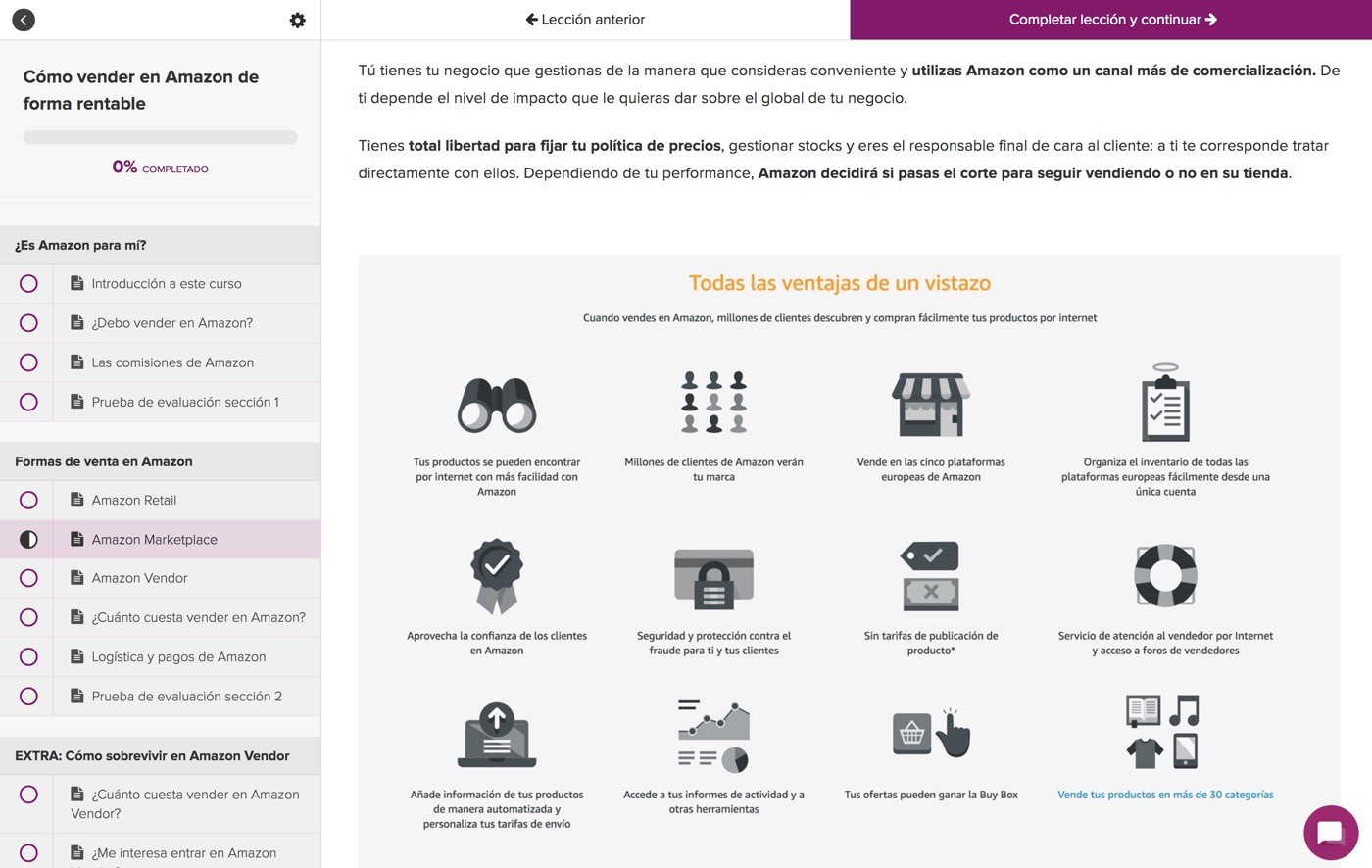Click the document icon beside Introducción a este curso
The height and width of the screenshot is (868, 1372).
click(77, 283)
